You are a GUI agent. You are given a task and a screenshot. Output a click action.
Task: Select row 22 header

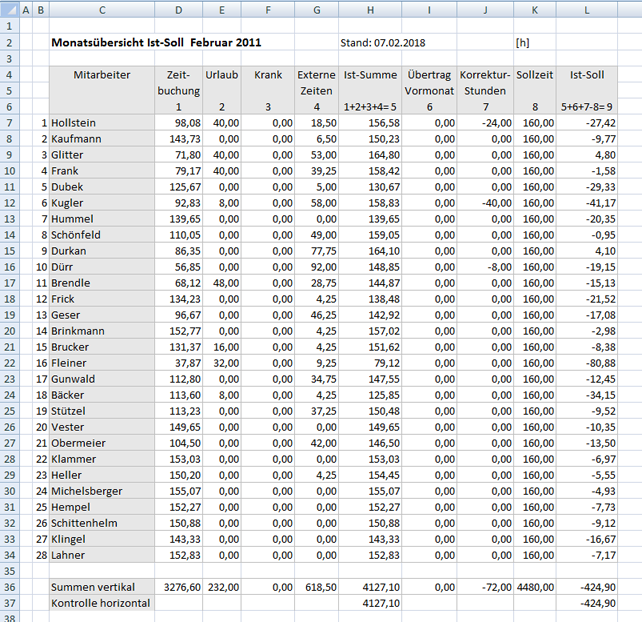point(9,363)
